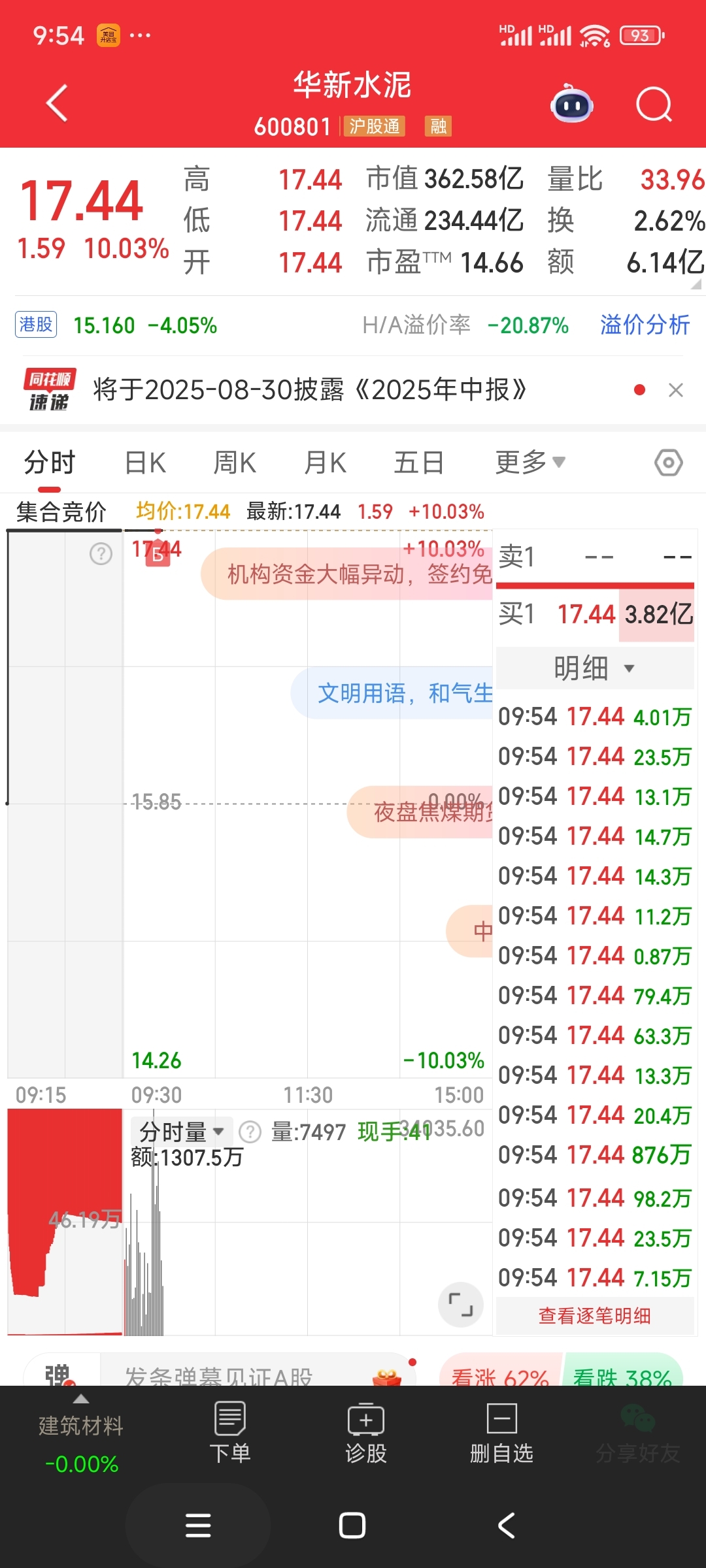Tap the Android home button
The height and width of the screenshot is (1568, 706).
click(x=352, y=1526)
